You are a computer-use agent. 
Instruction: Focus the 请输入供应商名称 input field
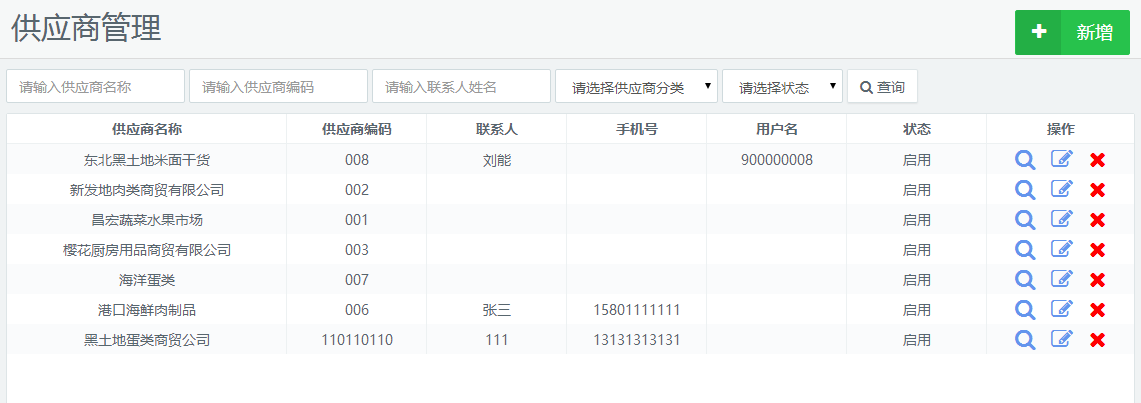(96, 87)
